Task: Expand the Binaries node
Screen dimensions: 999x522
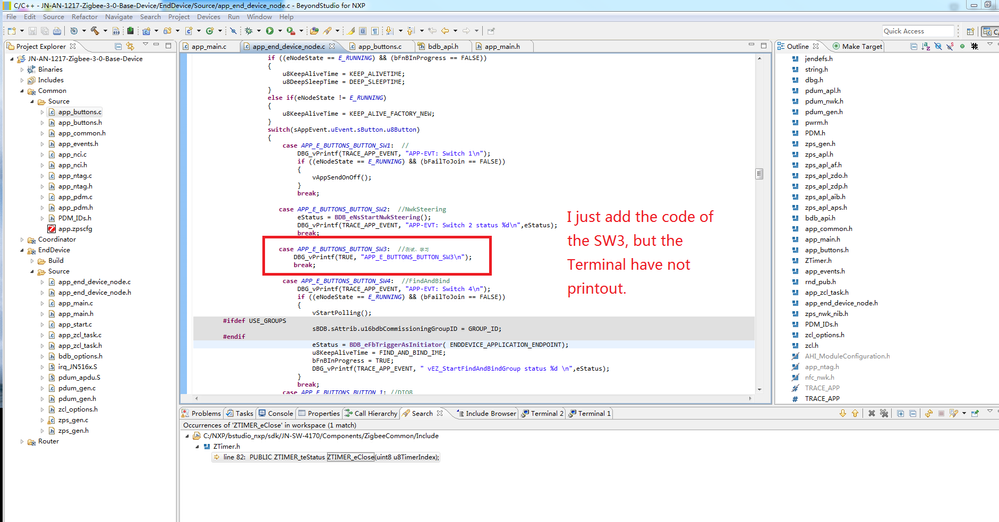Action: click(x=22, y=69)
